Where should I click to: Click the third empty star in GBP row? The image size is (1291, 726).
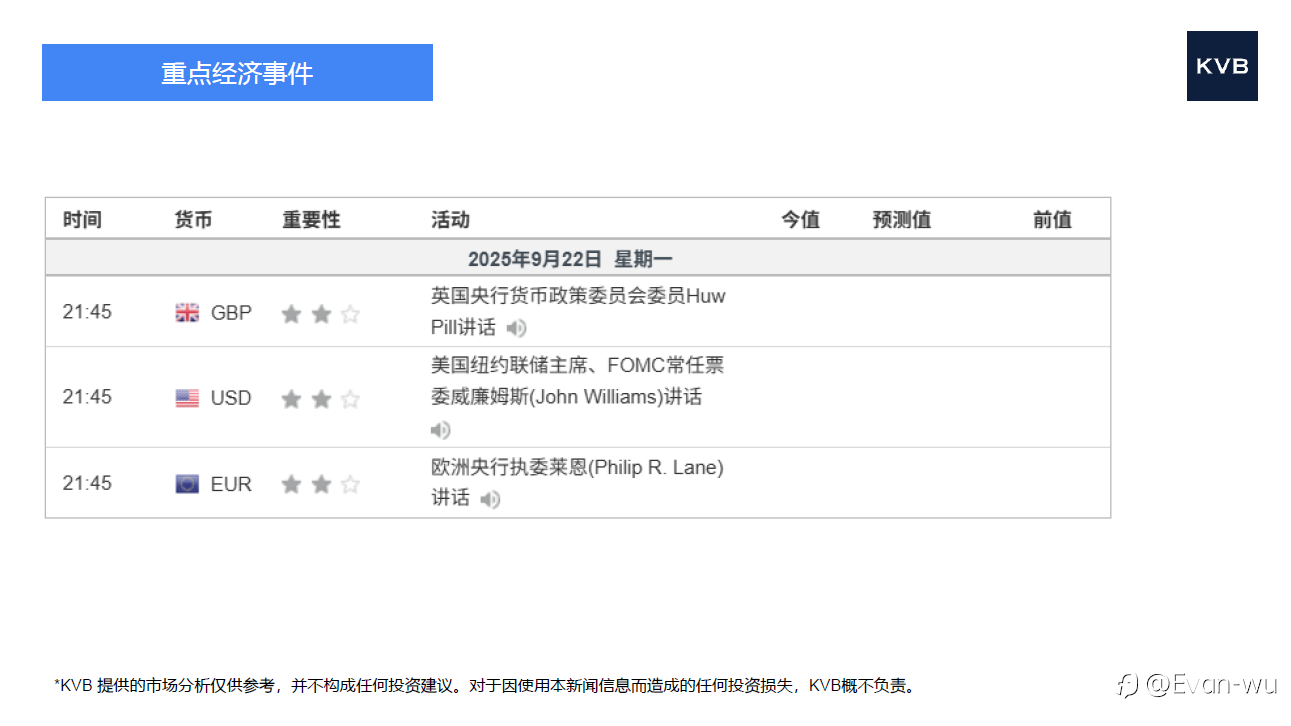(350, 314)
